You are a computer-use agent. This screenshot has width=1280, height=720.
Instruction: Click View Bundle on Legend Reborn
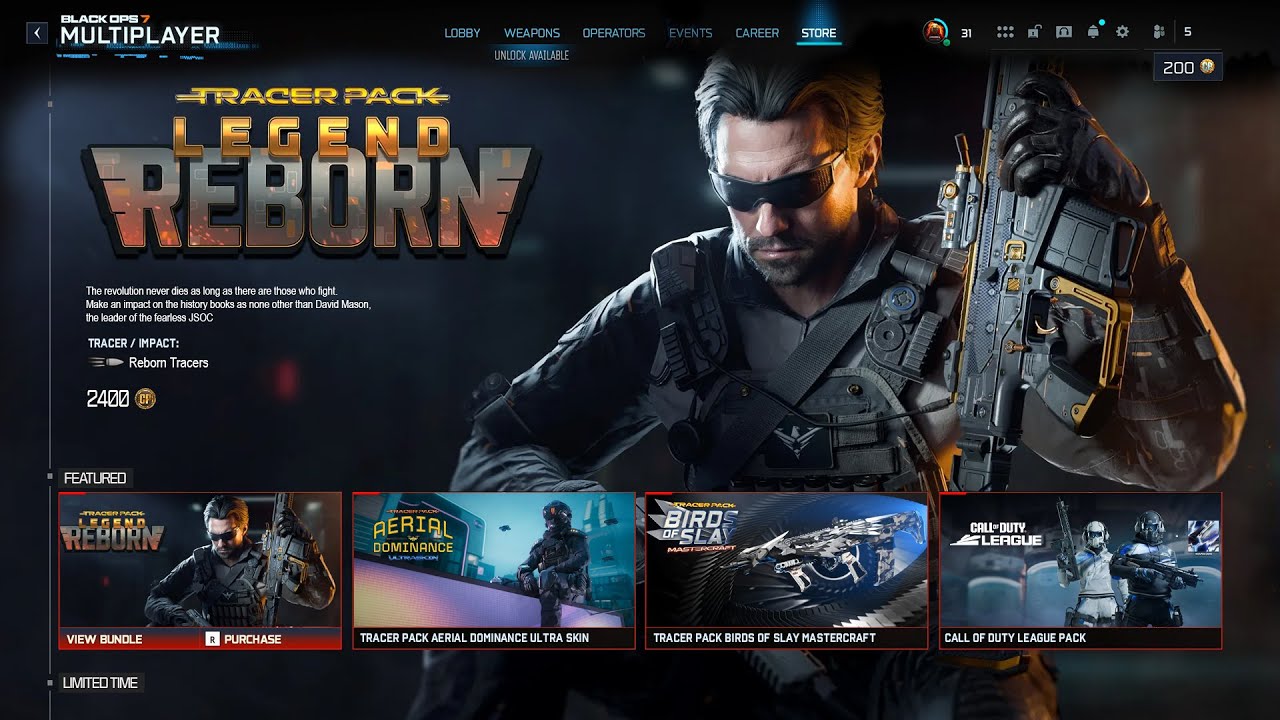(105, 639)
